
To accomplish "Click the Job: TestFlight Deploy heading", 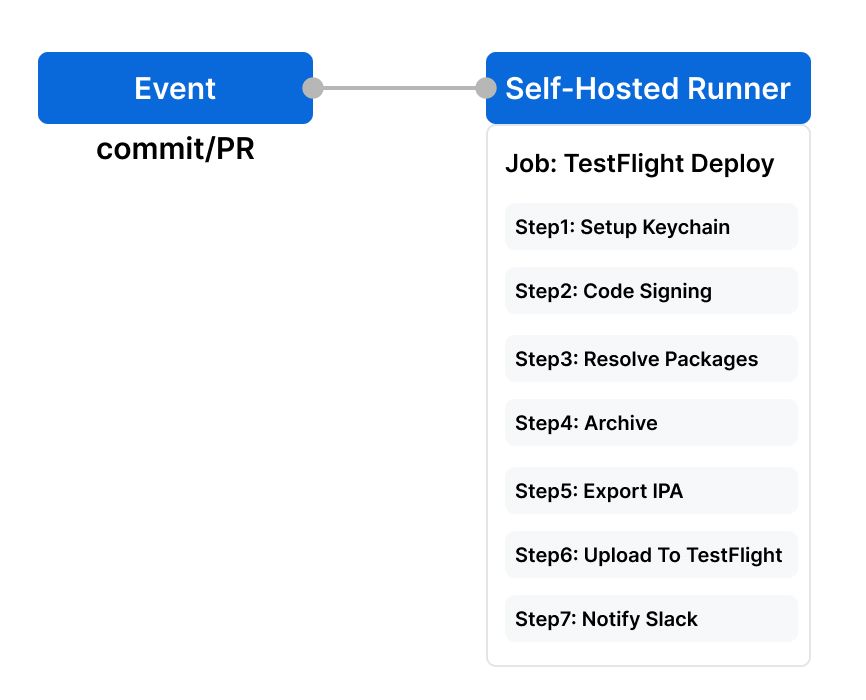I will [x=640, y=164].
